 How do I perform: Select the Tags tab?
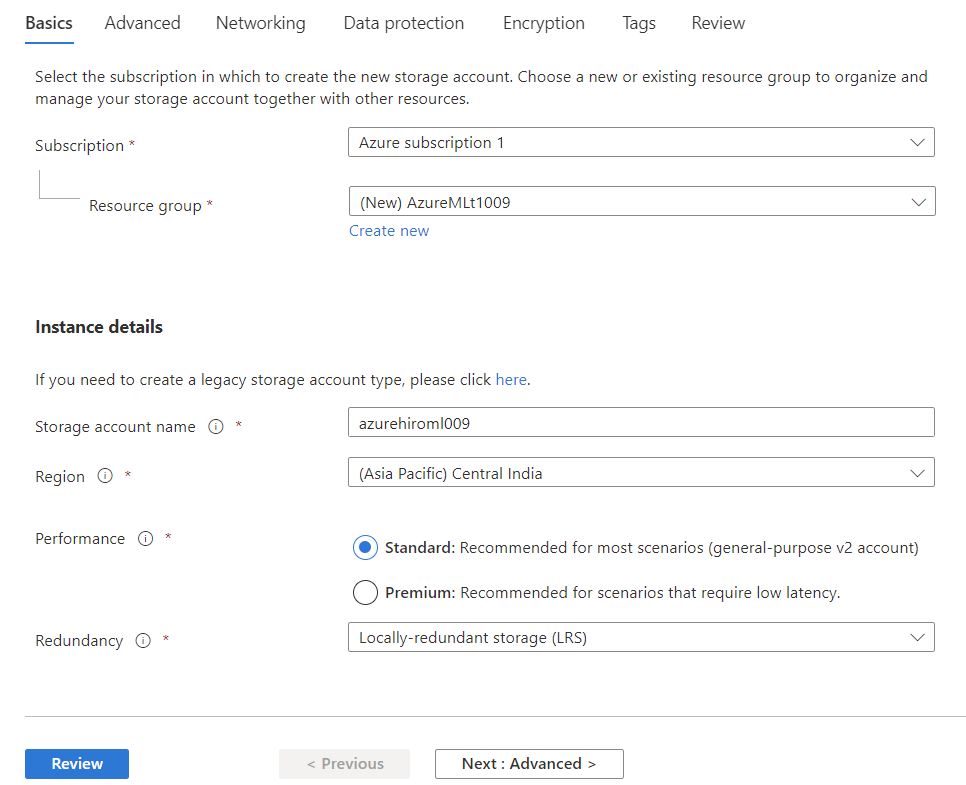(639, 23)
